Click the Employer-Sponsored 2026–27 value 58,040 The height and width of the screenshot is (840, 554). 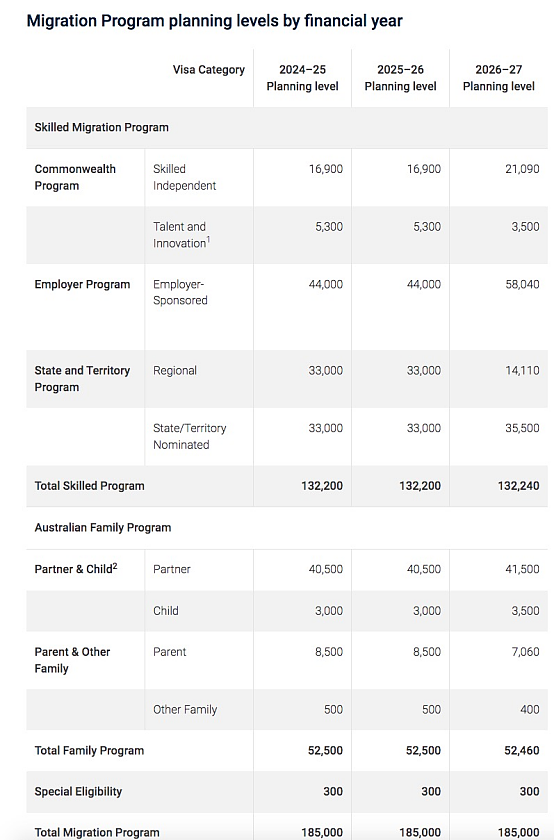point(522,284)
